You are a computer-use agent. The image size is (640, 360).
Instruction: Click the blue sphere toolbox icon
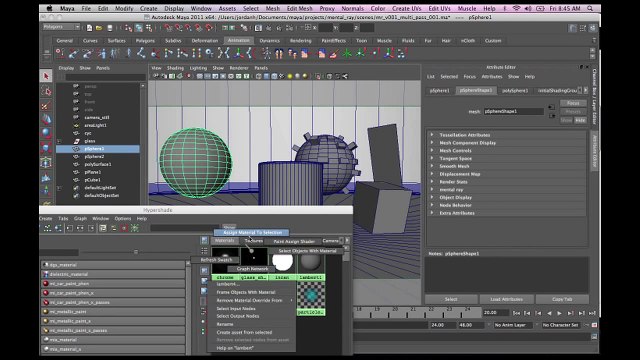46,133
